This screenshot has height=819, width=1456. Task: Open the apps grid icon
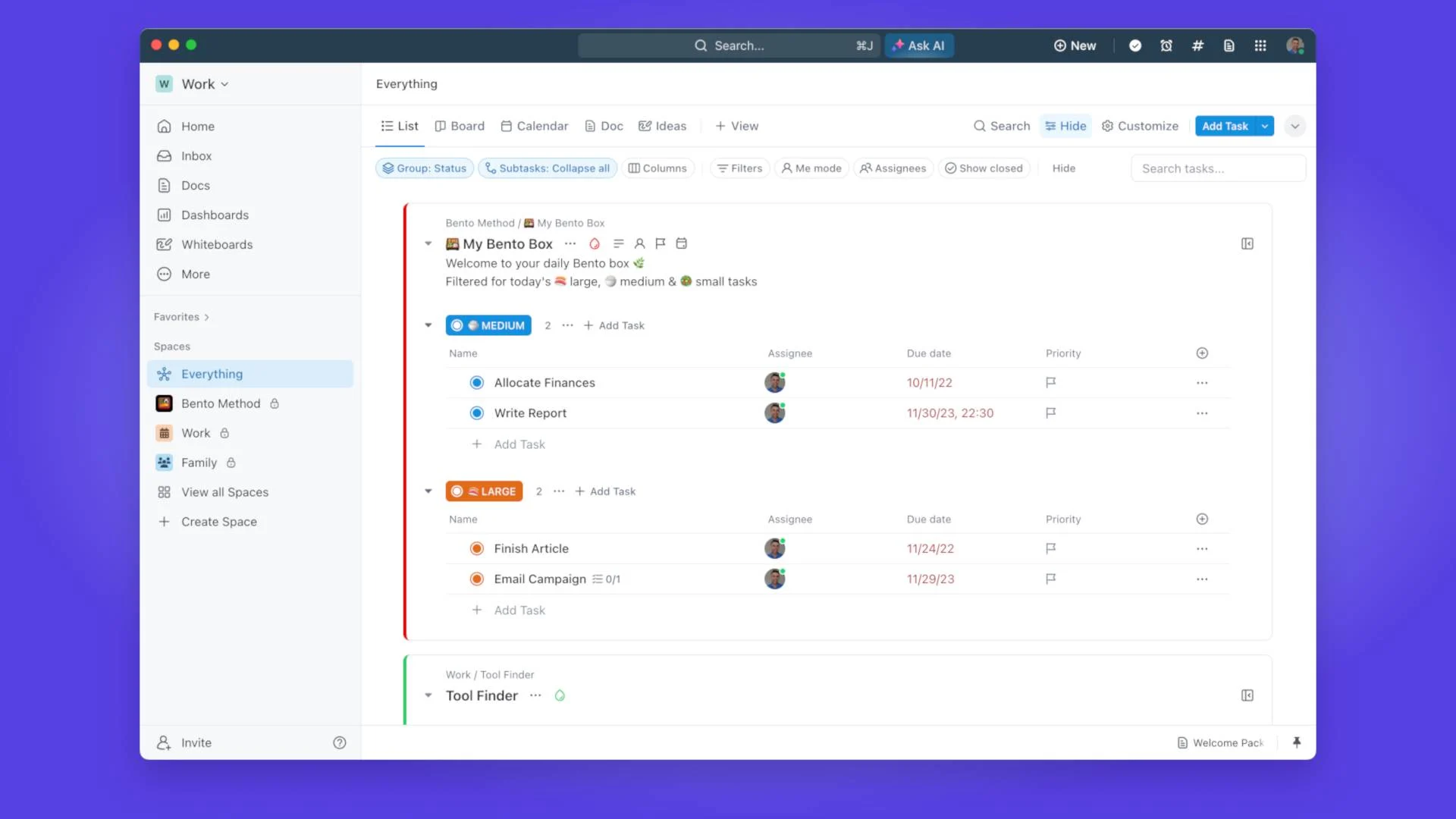tap(1260, 45)
